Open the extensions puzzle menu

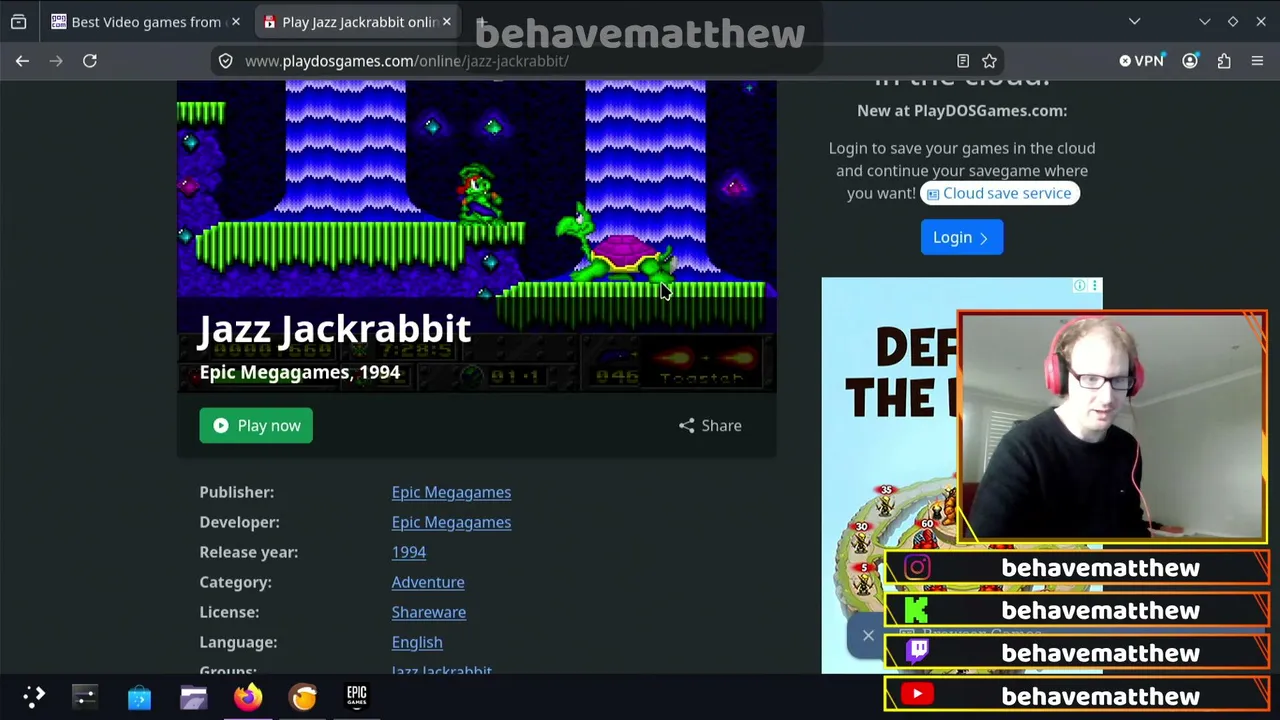point(1224,61)
